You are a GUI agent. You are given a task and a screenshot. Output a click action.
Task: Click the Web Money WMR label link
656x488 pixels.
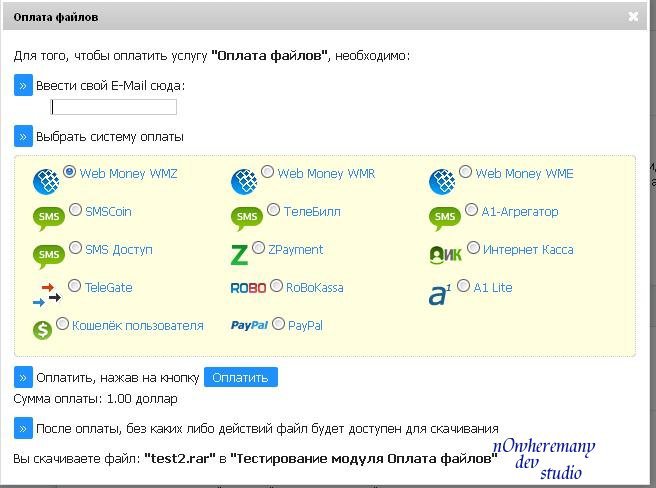pyautogui.click(x=326, y=174)
